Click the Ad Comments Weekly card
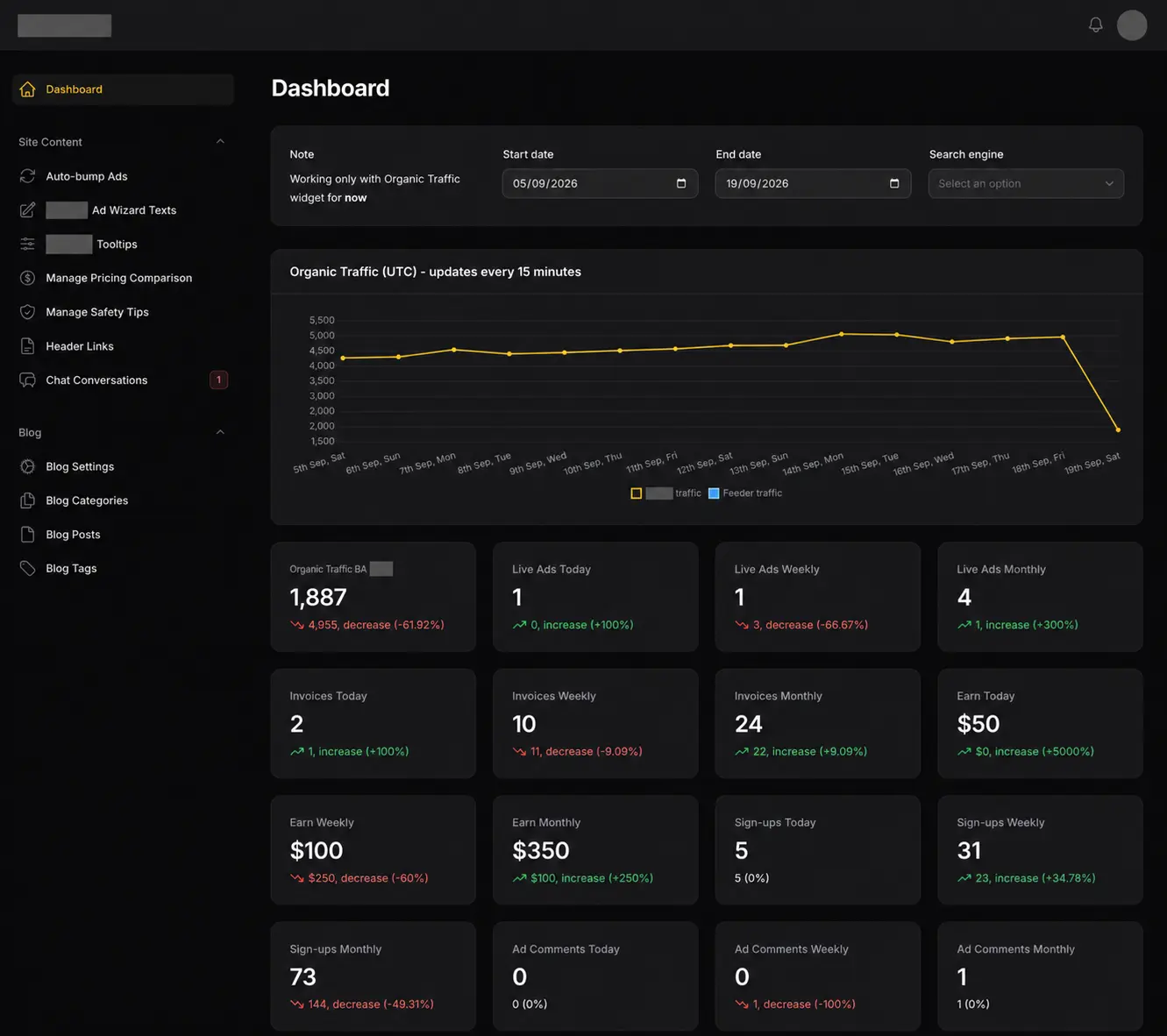This screenshot has height=1036, width=1167. [x=818, y=976]
